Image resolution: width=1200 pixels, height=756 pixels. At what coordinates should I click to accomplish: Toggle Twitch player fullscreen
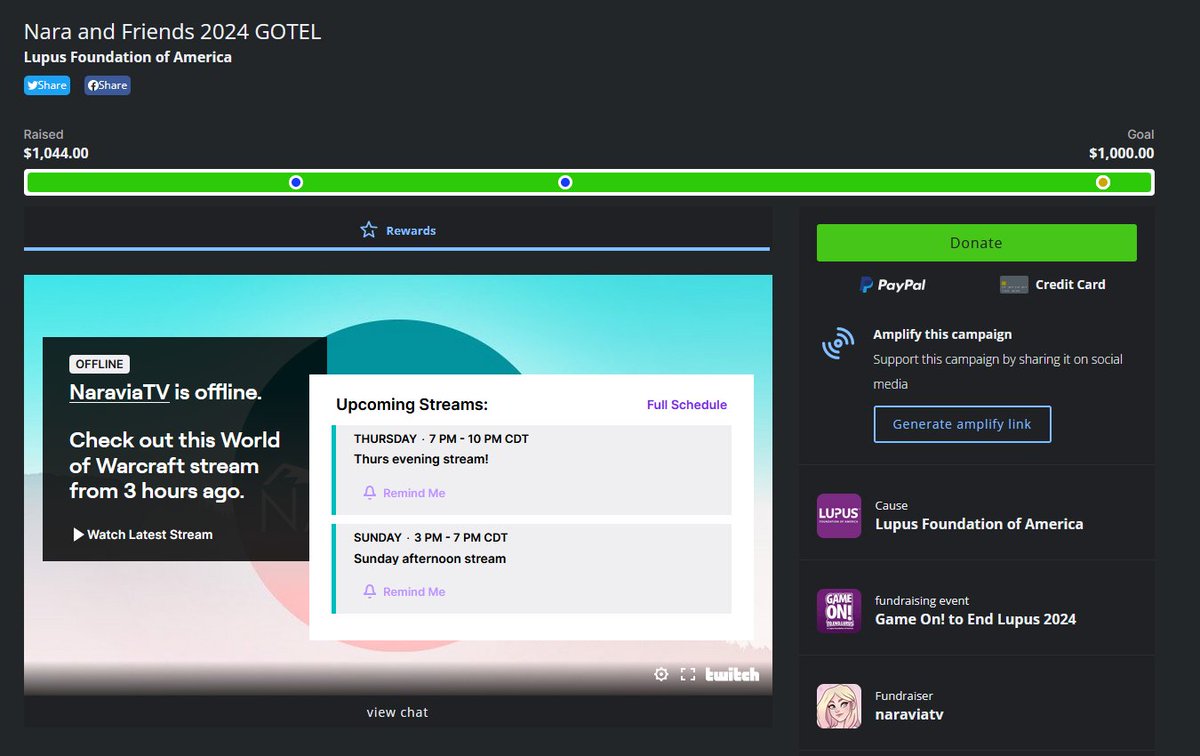(x=688, y=675)
